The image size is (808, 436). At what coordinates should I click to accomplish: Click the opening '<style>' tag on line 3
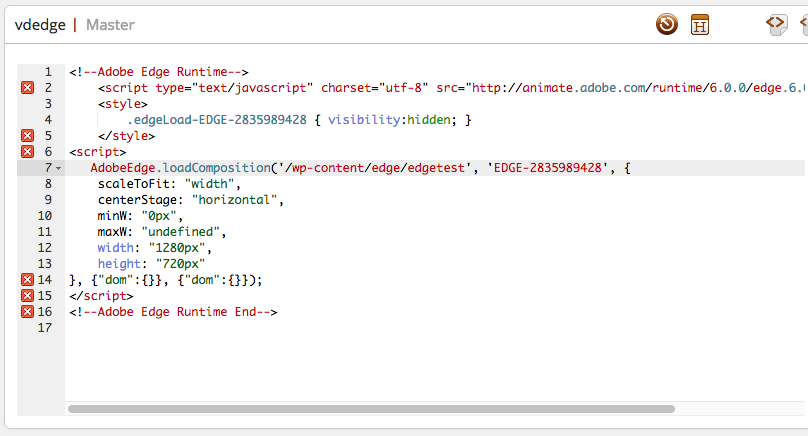click(123, 104)
